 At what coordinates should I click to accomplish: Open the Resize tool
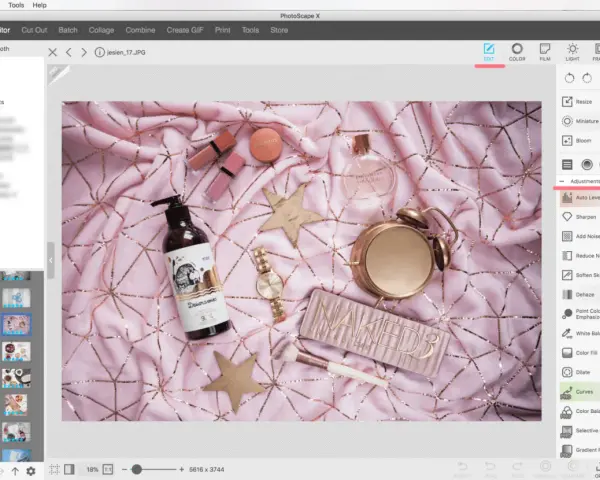(578, 102)
